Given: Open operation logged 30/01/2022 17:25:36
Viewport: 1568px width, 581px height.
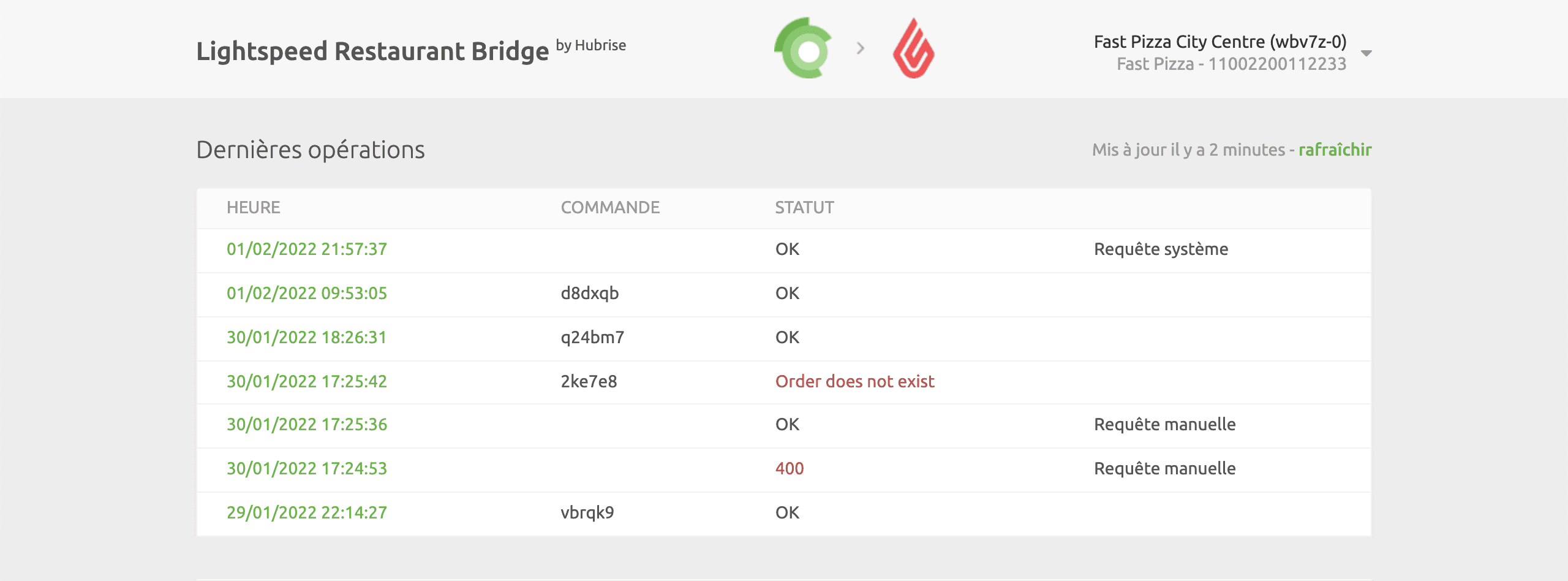Looking at the screenshot, I should [307, 425].
